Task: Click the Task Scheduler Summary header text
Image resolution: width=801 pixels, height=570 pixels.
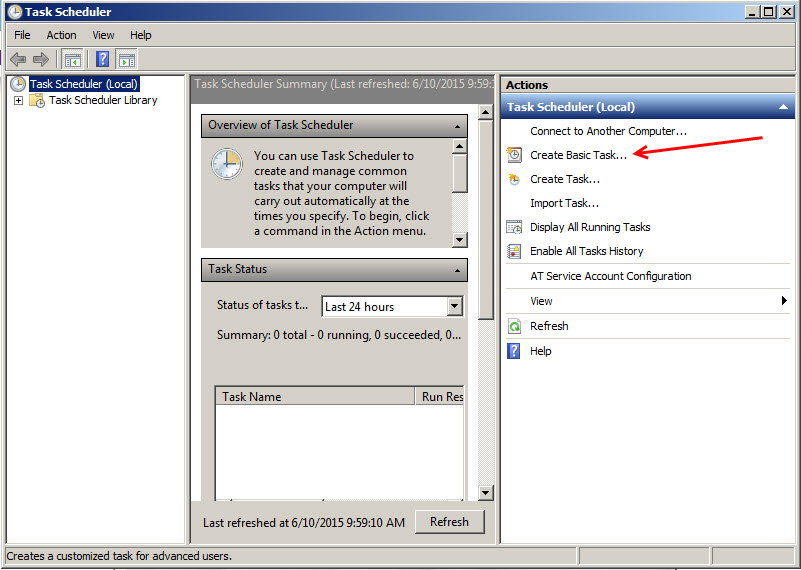Action: [x=343, y=84]
